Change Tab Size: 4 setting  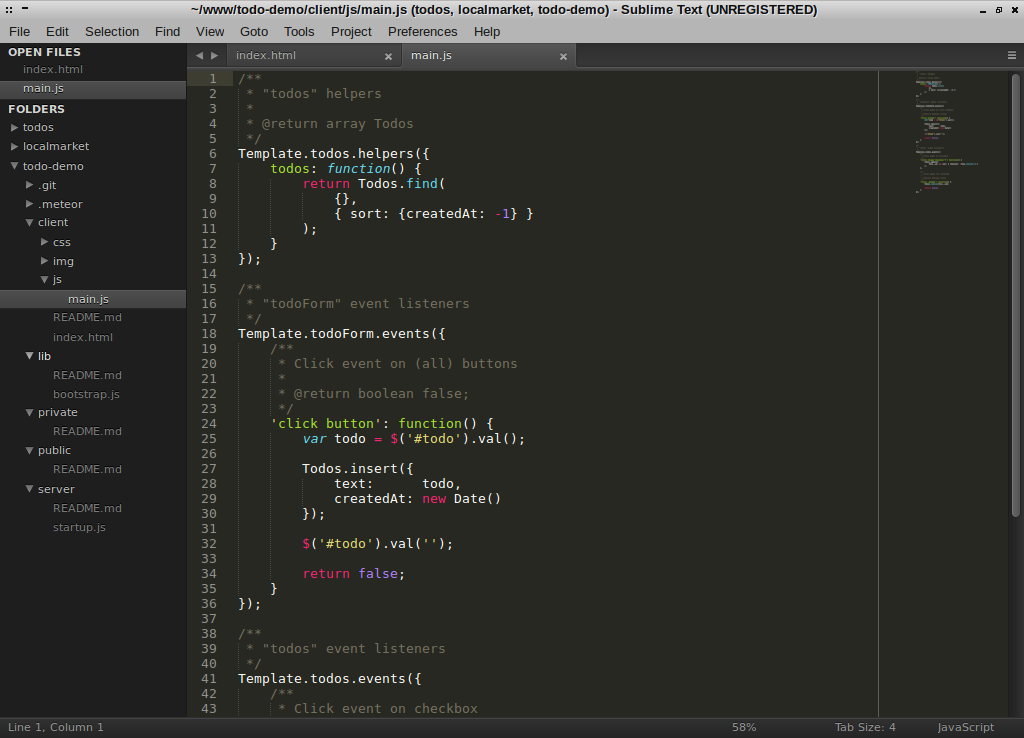point(865,727)
